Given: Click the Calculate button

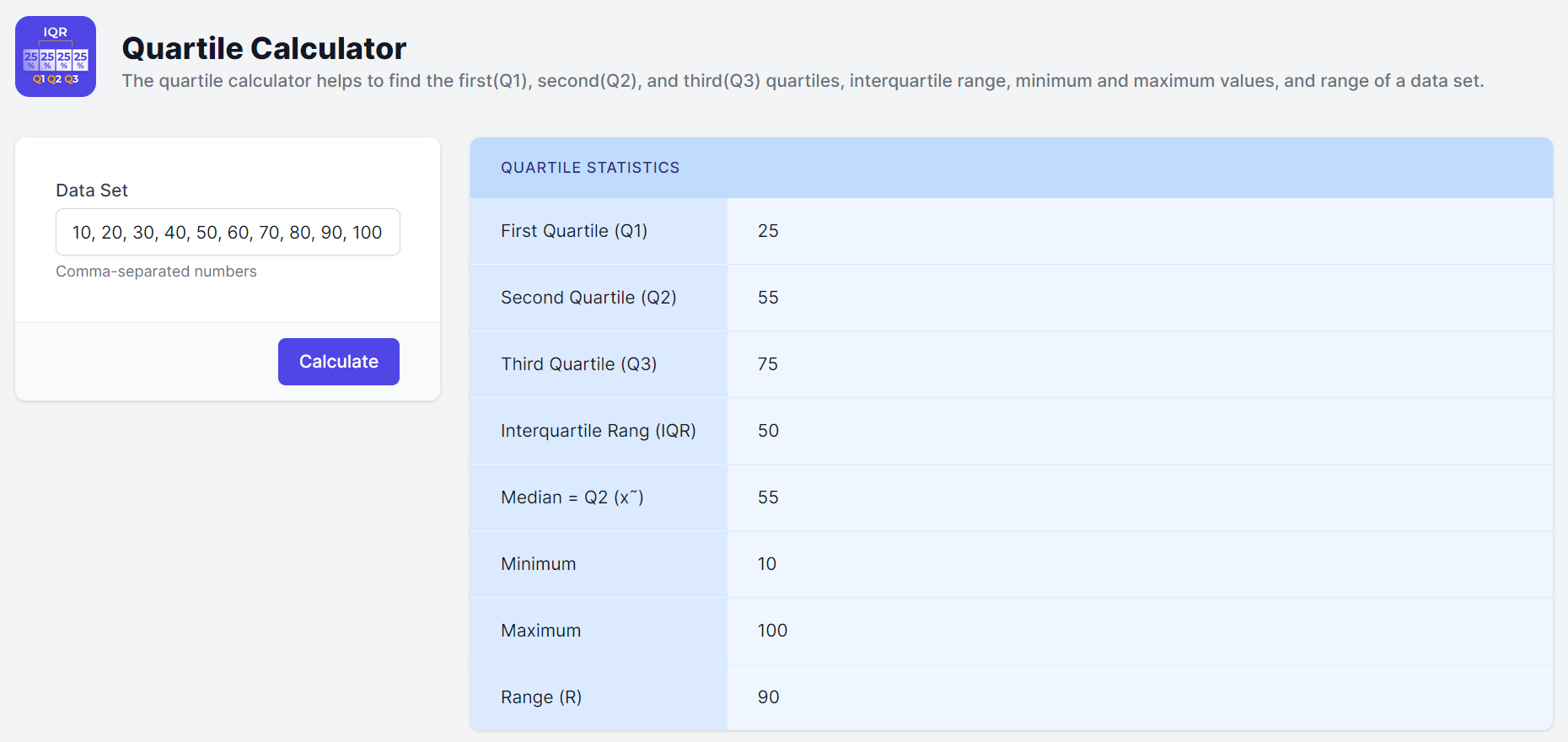Looking at the screenshot, I should click(339, 362).
